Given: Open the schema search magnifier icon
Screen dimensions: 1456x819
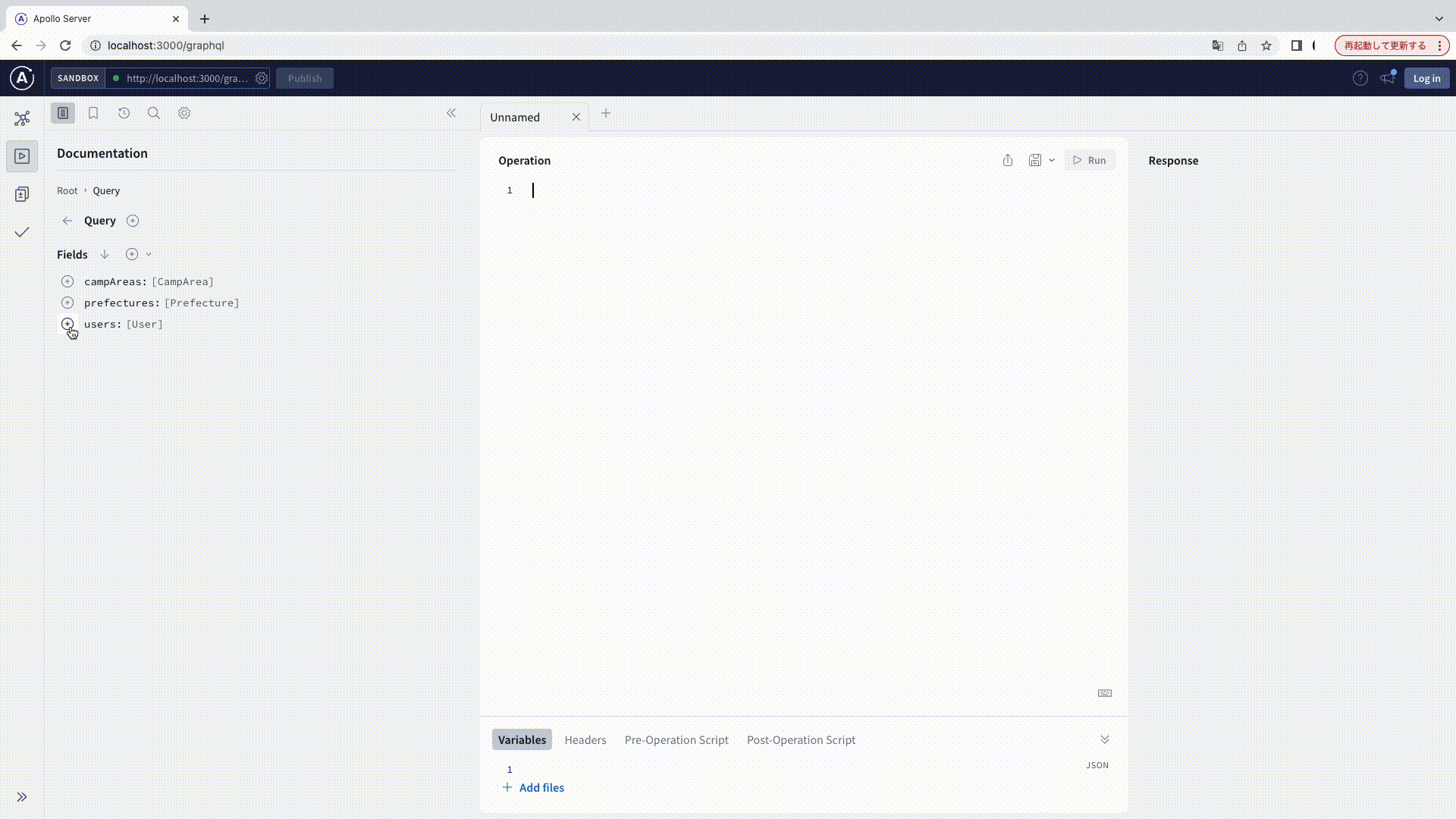Looking at the screenshot, I should click(154, 113).
